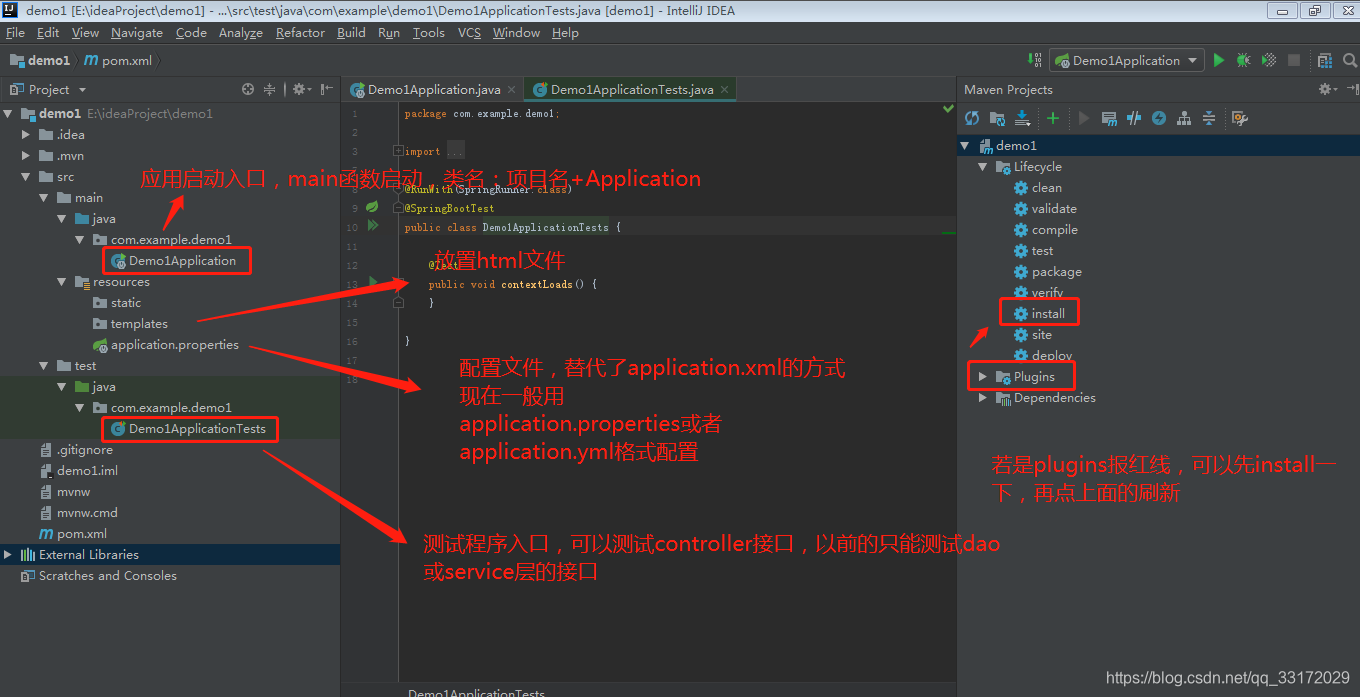Switch to Demo1Application.java tab

[434, 89]
